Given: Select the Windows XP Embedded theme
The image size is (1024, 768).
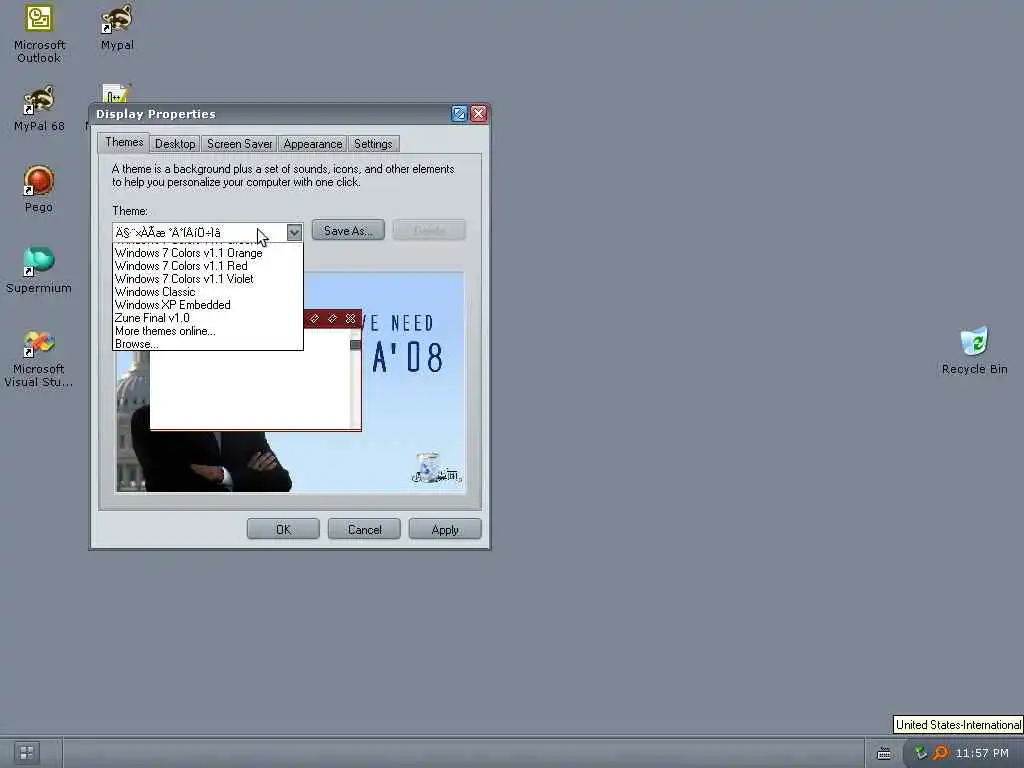Looking at the screenshot, I should coord(208,305).
